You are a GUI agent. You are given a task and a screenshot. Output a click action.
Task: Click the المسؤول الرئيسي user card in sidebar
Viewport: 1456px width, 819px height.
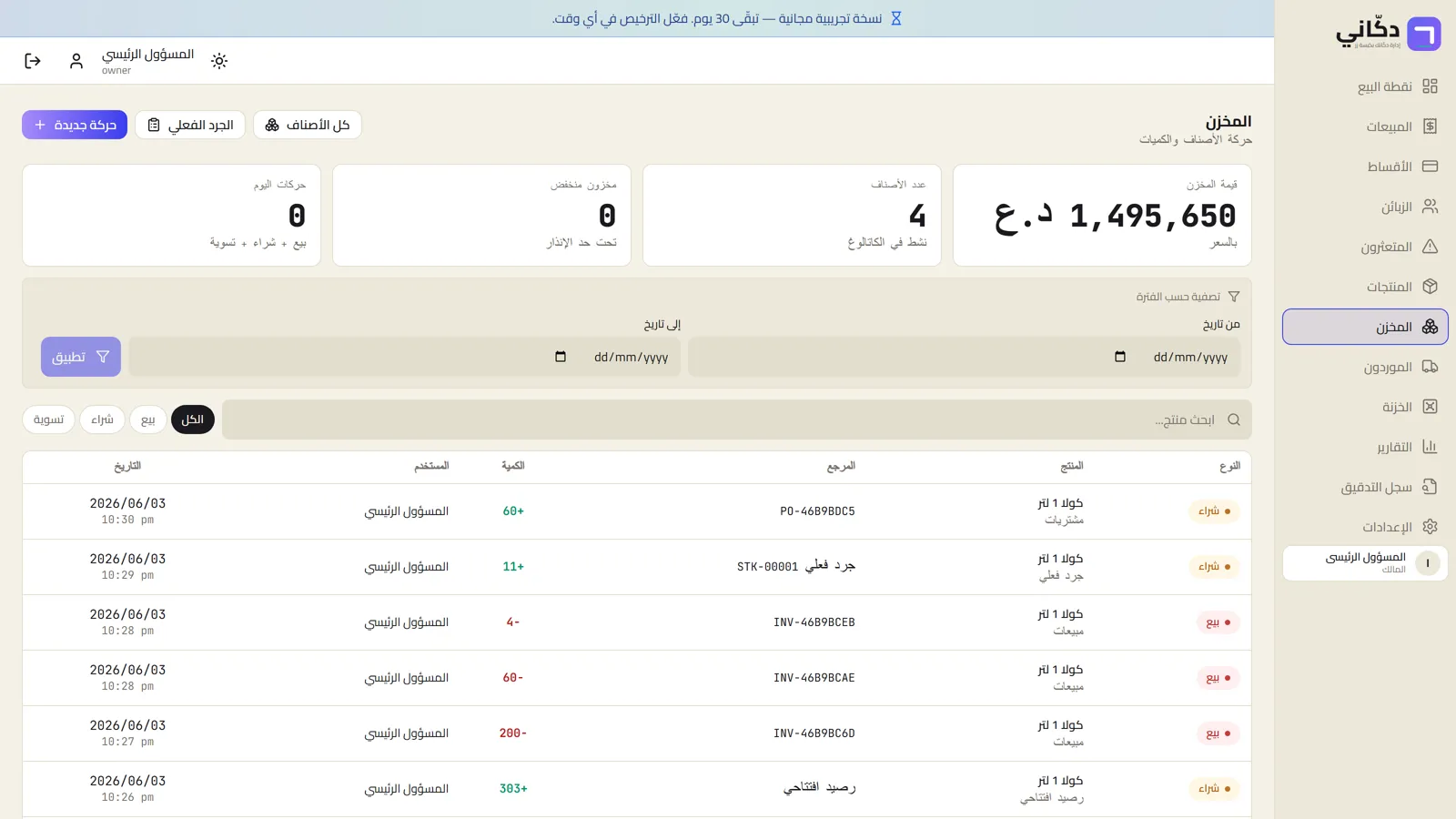pos(1365,563)
